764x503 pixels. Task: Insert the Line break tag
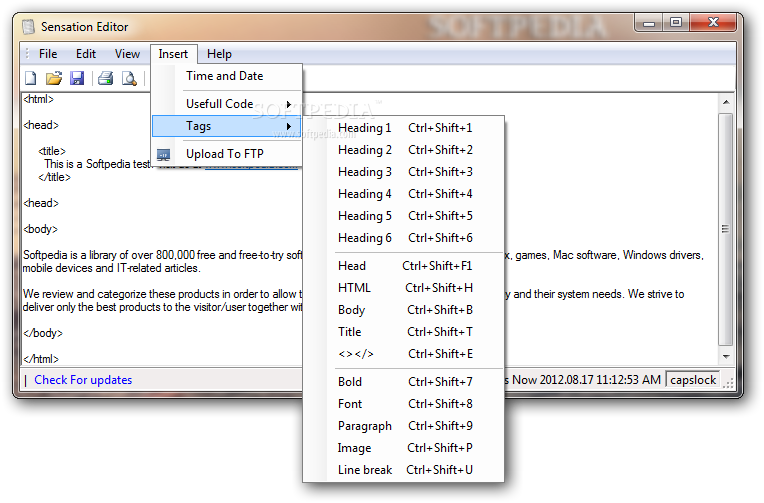pyautogui.click(x=403, y=469)
